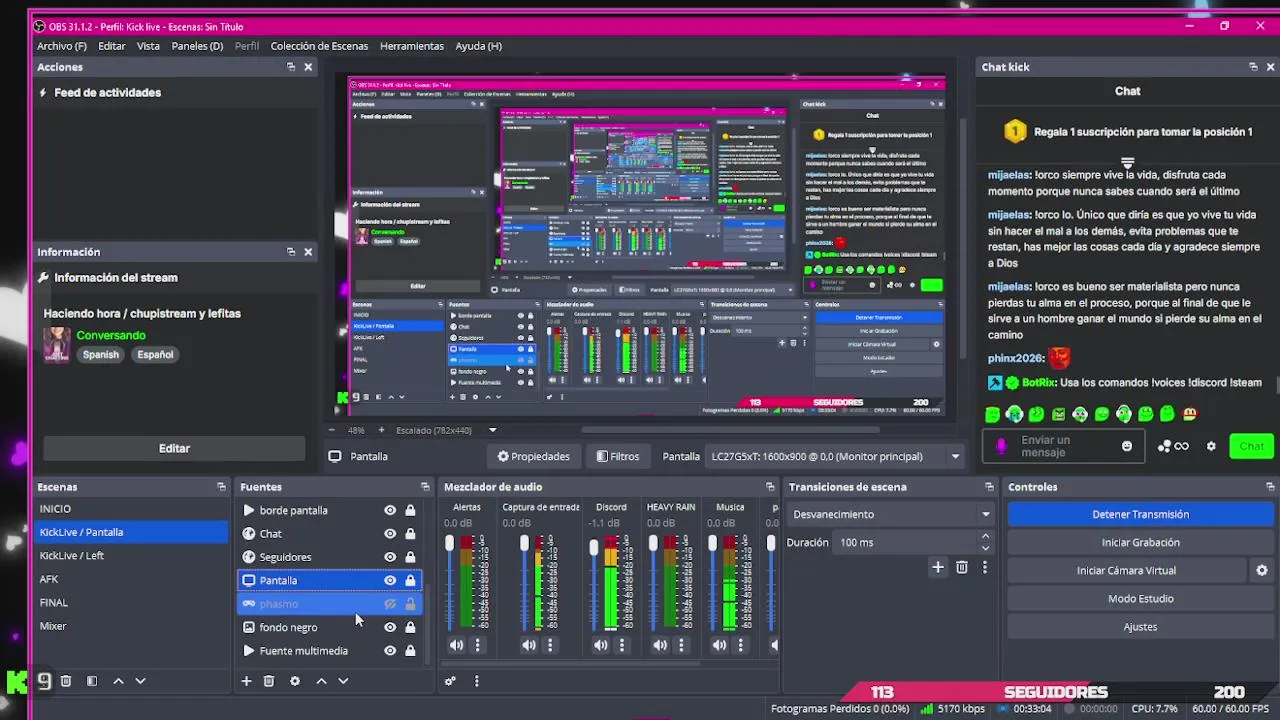Hide the Fuente multimedia source
Screen dimensions: 1280x720
coord(390,651)
